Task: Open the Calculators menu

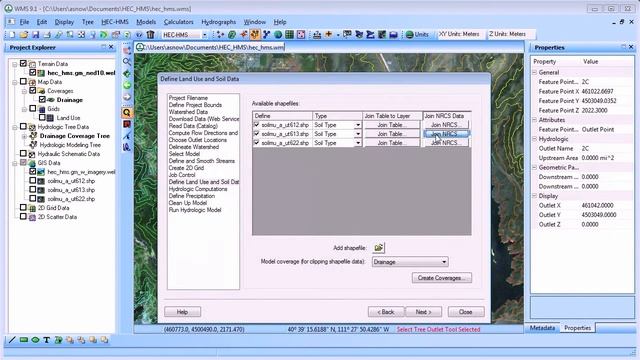Action: (x=178, y=22)
